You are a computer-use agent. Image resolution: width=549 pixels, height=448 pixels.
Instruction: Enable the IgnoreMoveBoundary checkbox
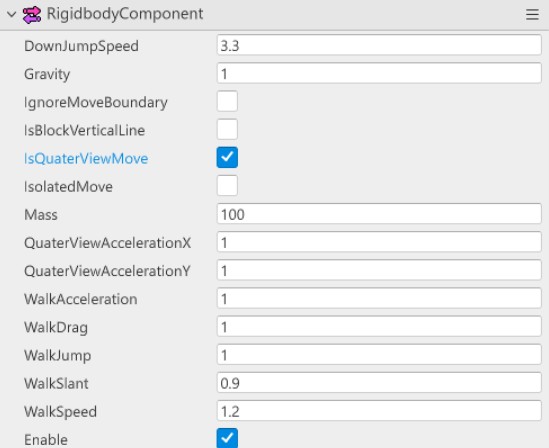coord(227,101)
